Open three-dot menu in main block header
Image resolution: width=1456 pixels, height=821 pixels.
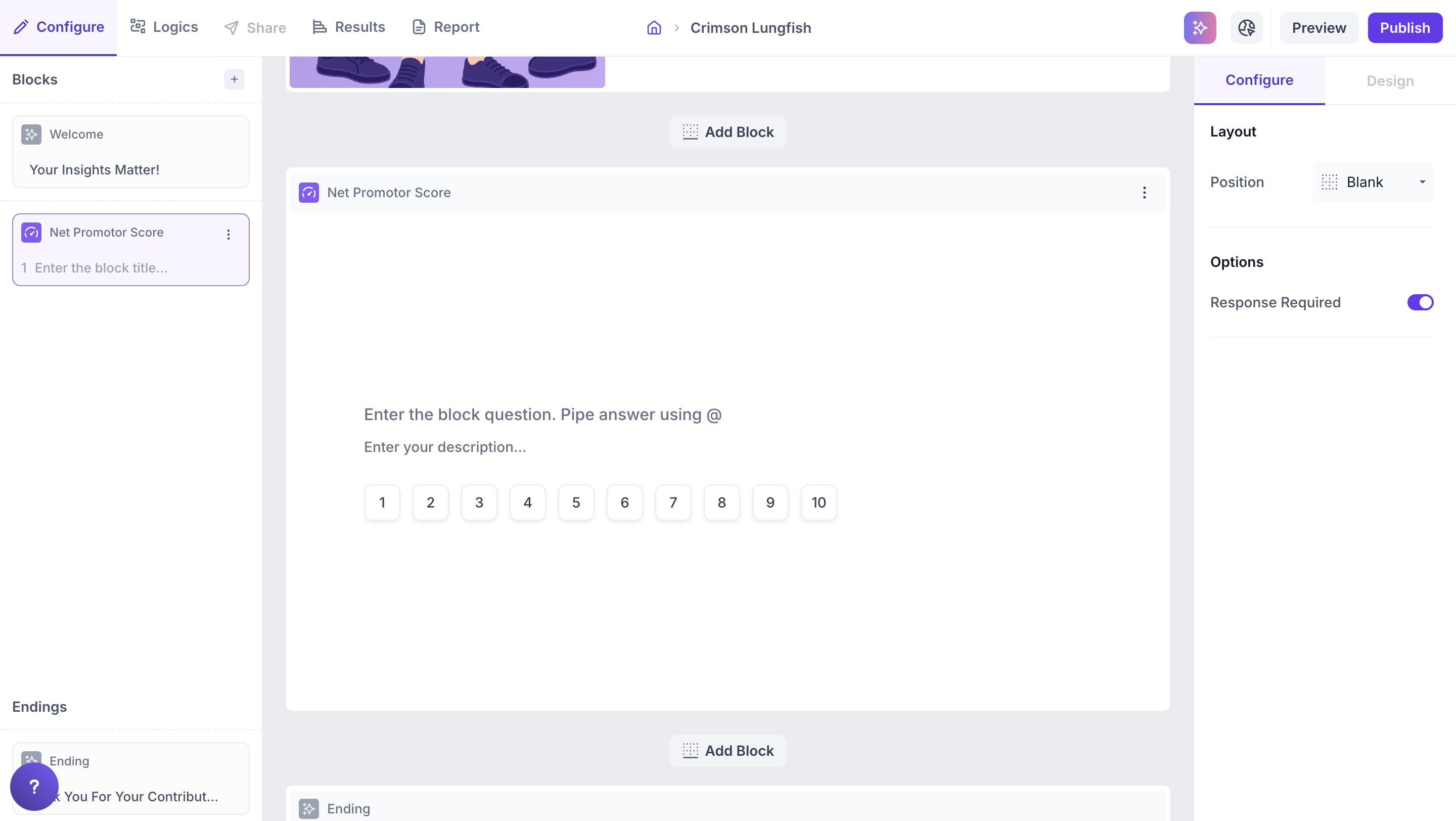(x=1144, y=193)
